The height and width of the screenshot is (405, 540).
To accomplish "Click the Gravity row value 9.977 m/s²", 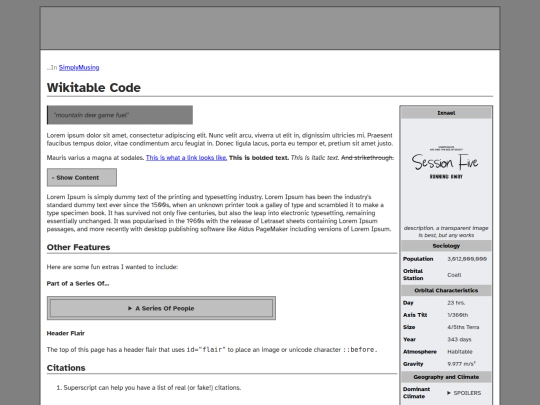I will pyautogui.click(x=461, y=364).
